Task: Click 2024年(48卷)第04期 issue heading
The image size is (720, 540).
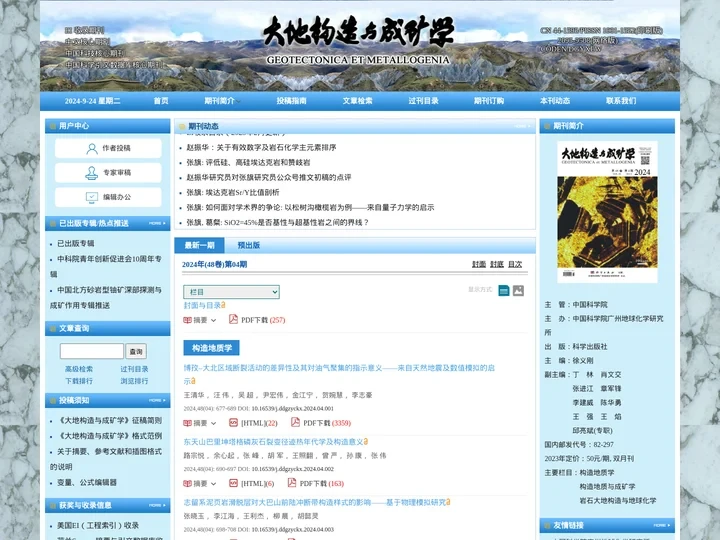Action: point(214,264)
